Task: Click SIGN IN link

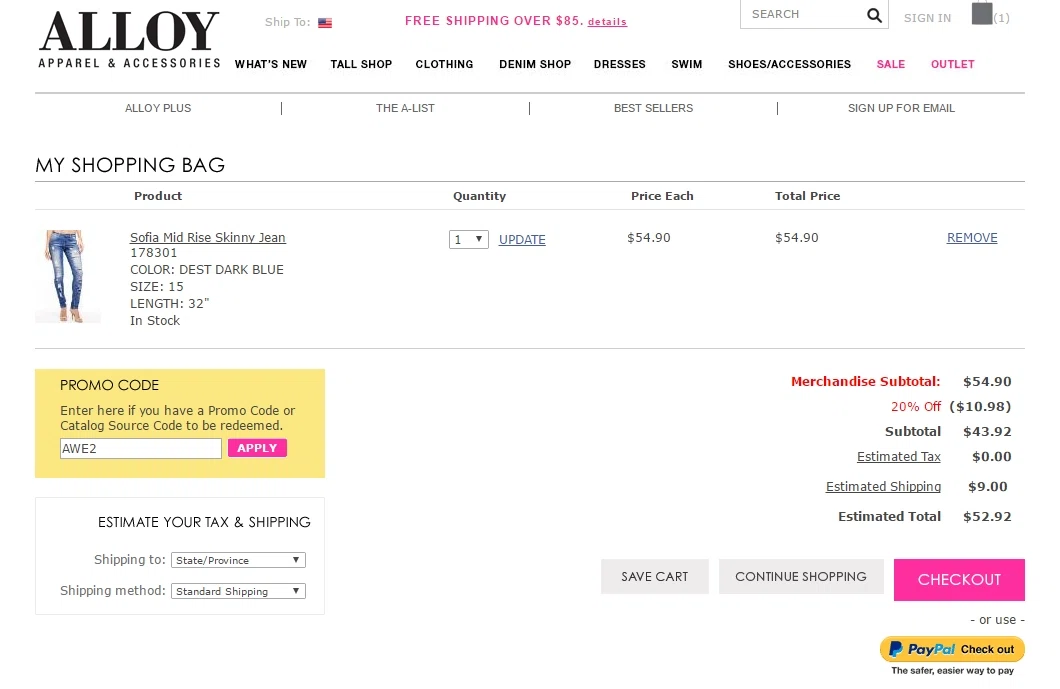Action: [927, 18]
